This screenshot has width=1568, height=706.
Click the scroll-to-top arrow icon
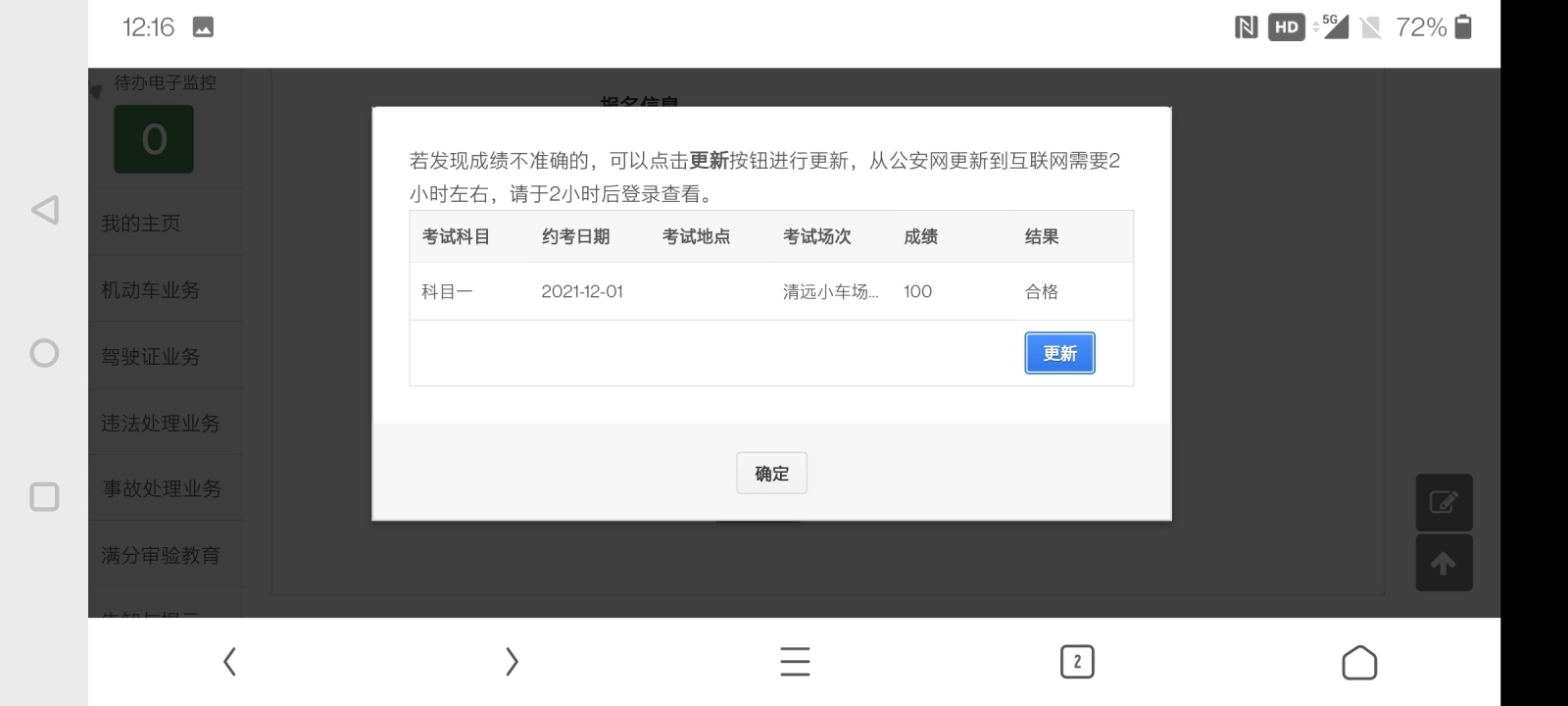[1444, 564]
